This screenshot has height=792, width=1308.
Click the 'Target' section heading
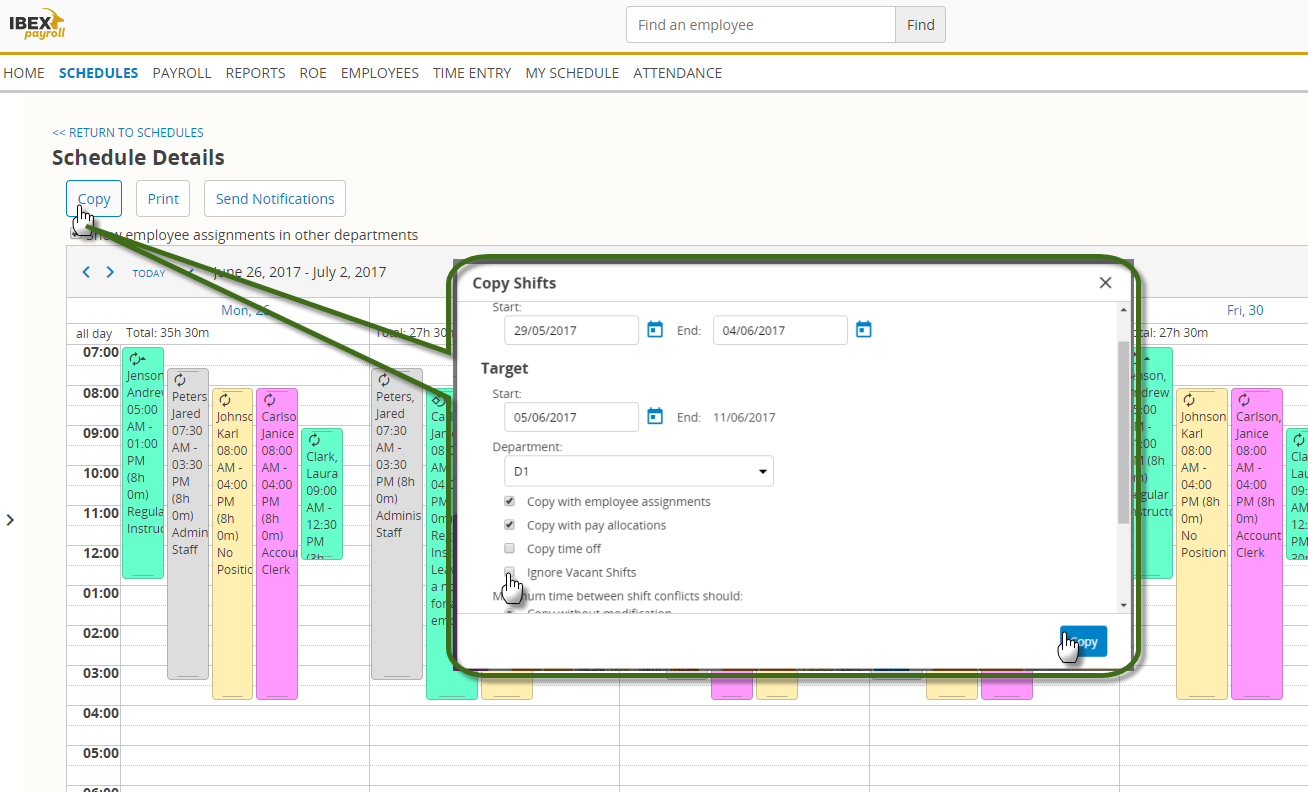(x=505, y=368)
